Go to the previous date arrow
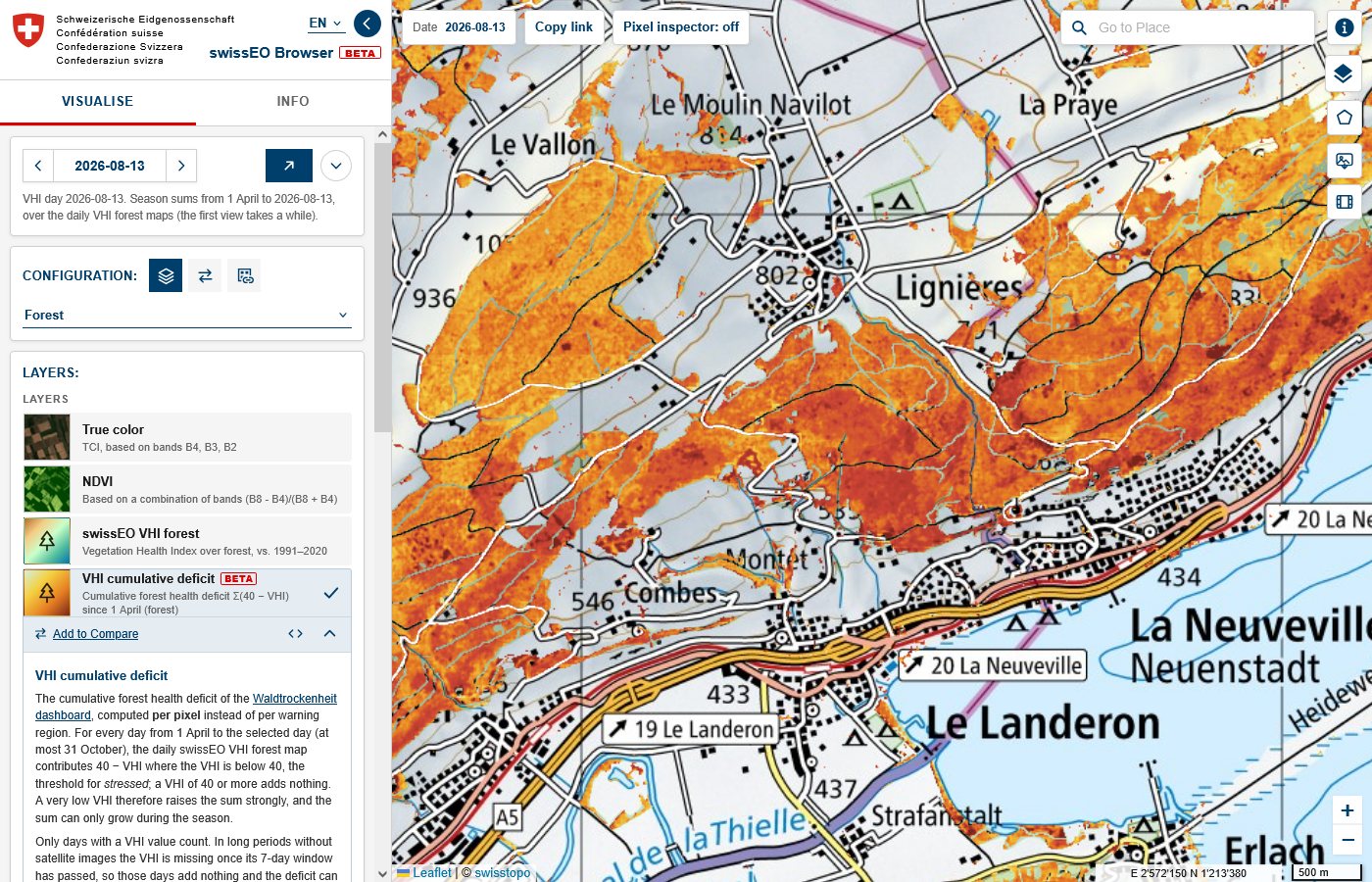Image resolution: width=1372 pixels, height=882 pixels. tap(38, 166)
